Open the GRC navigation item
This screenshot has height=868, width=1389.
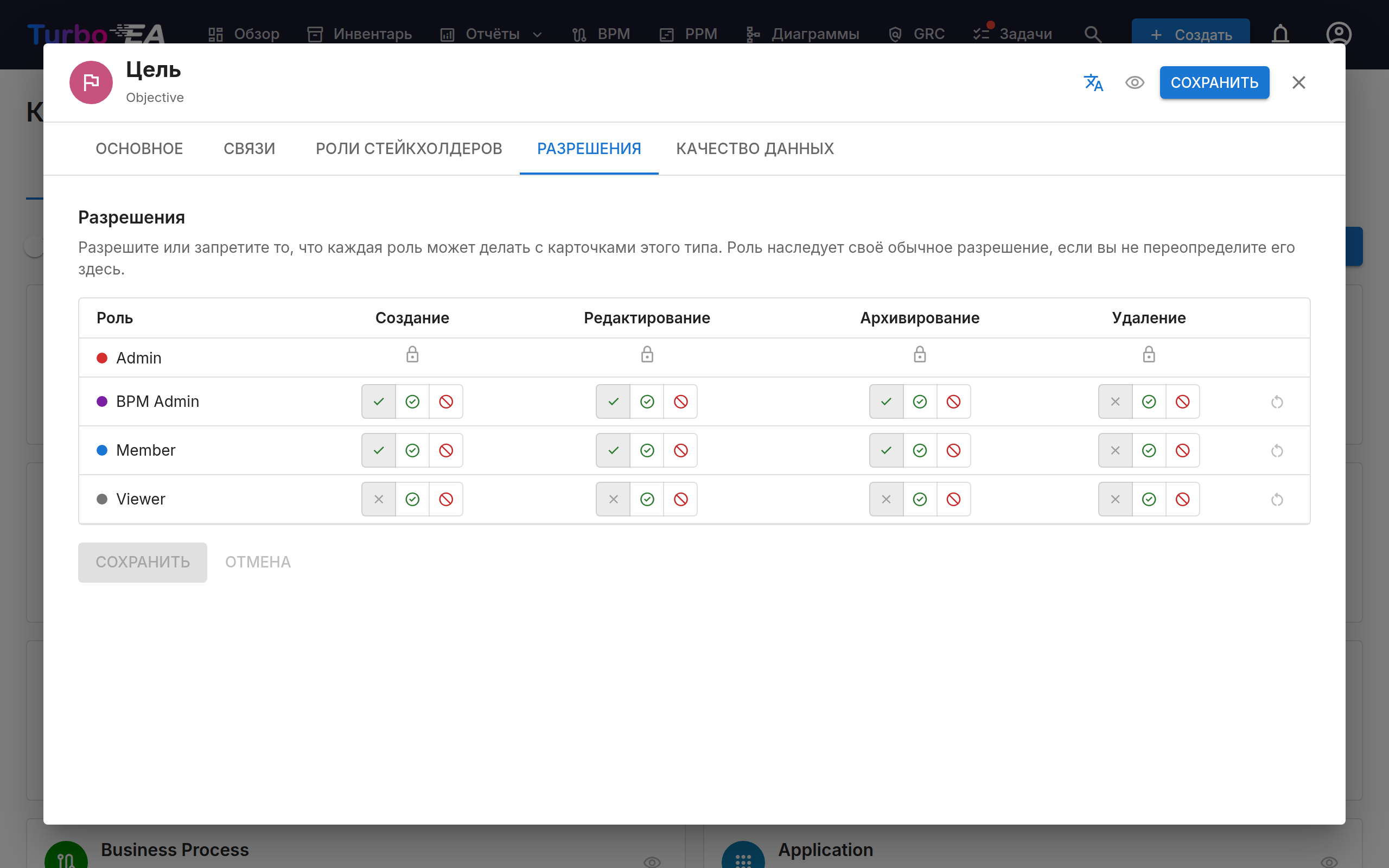[916, 34]
